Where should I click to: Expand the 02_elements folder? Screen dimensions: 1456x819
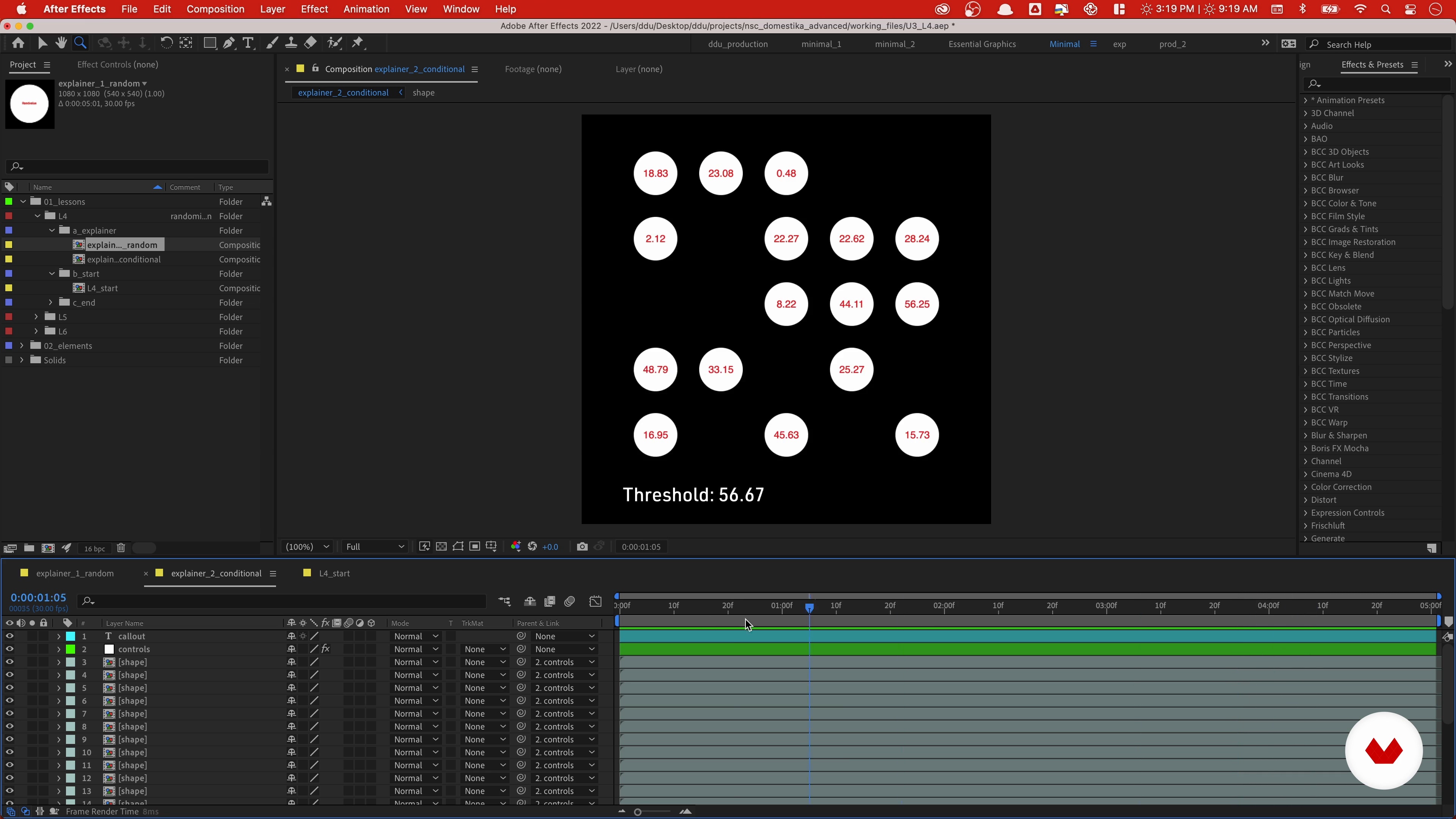22,346
